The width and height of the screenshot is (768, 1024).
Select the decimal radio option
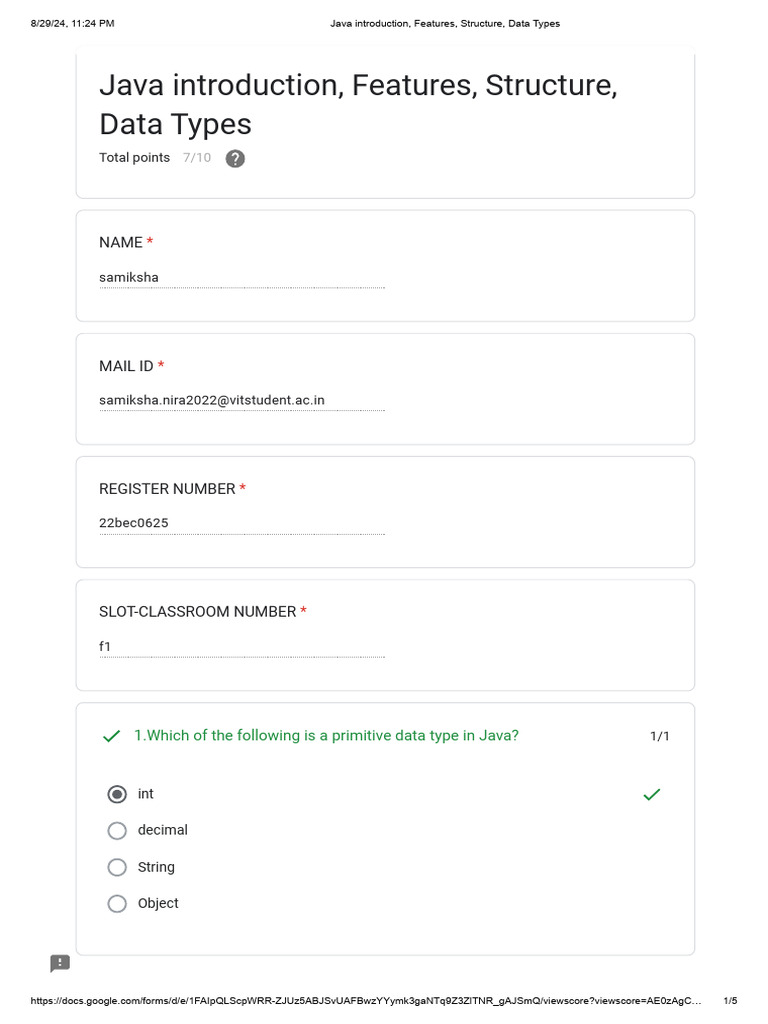(117, 831)
